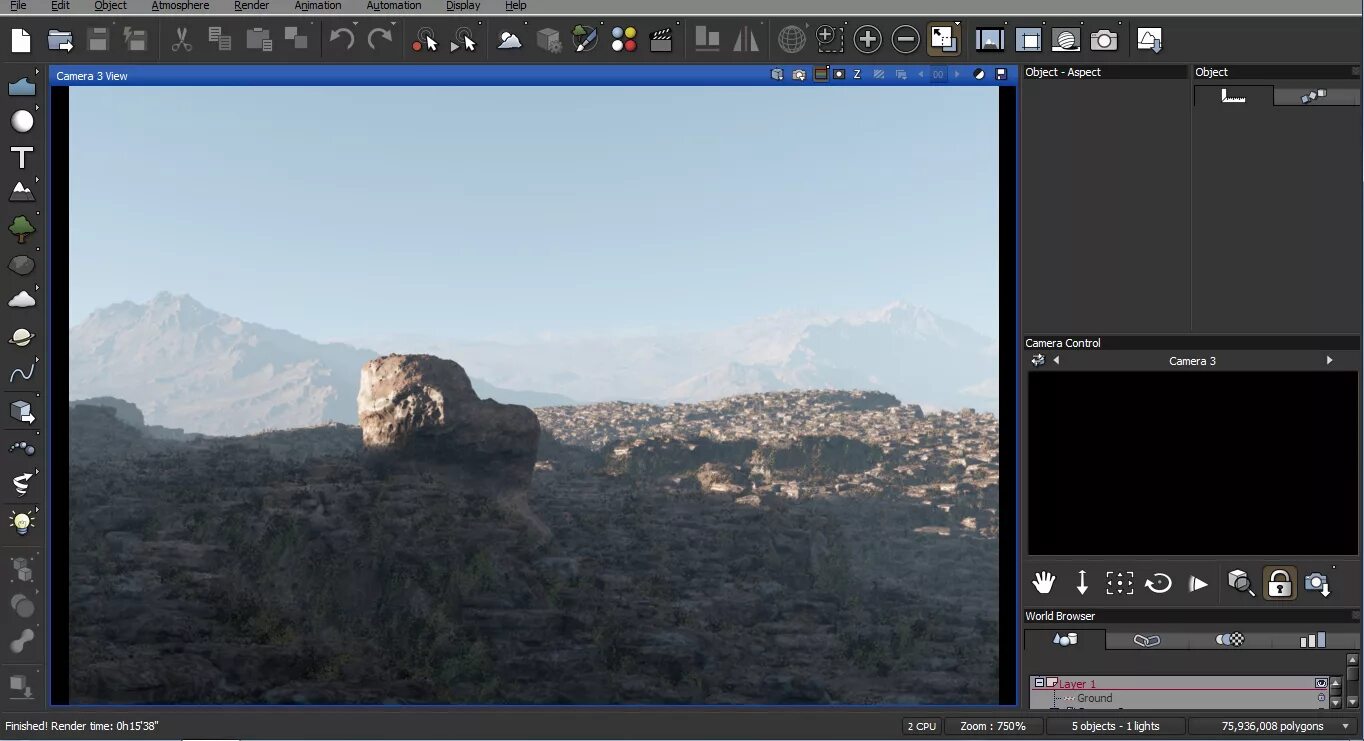Viewport: 1364px width, 741px height.
Task: Open the Atmosphere editor cloud-sun icon
Action: [x=510, y=40]
